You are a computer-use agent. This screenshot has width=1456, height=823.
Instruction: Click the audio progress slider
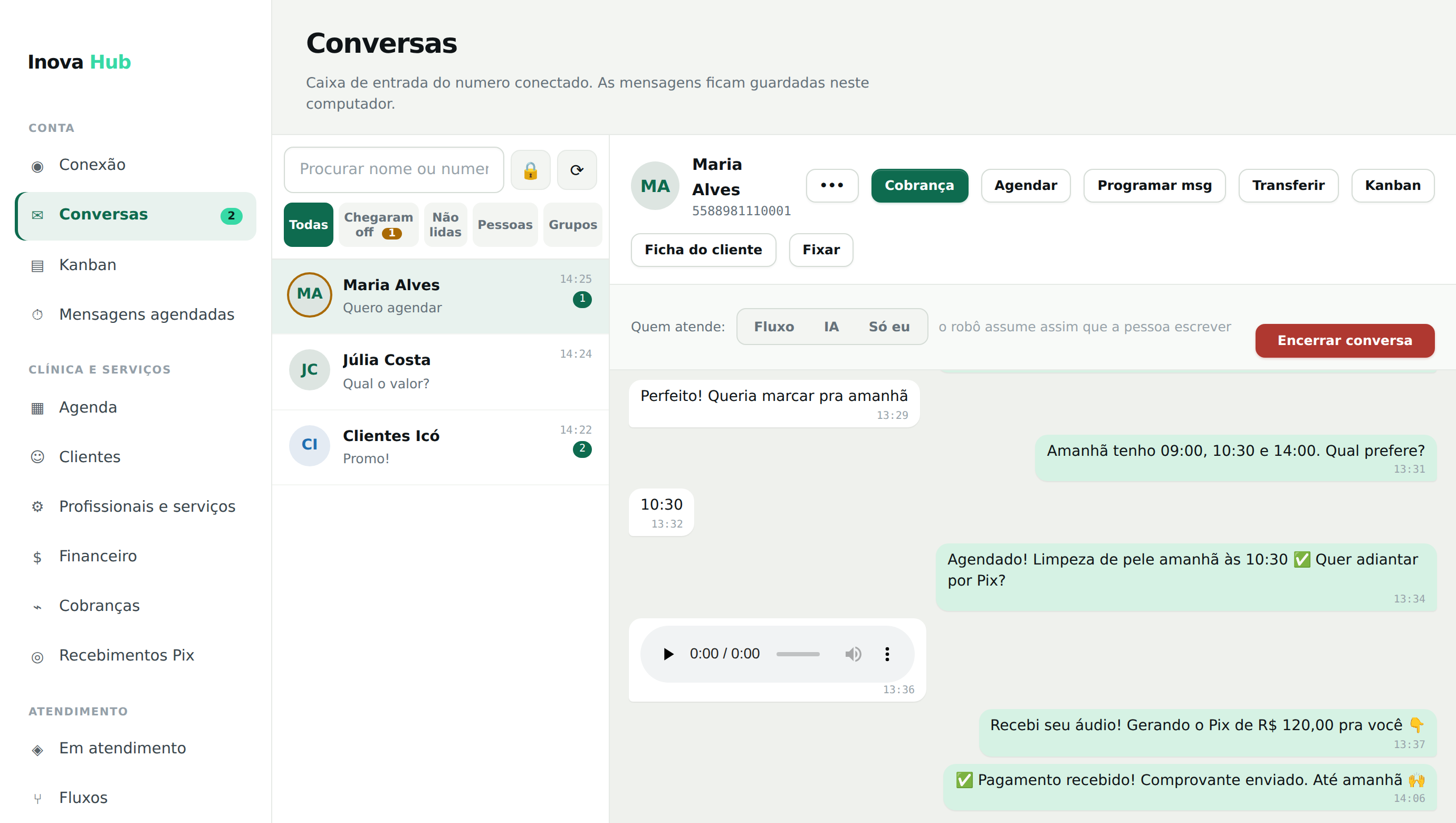798,654
